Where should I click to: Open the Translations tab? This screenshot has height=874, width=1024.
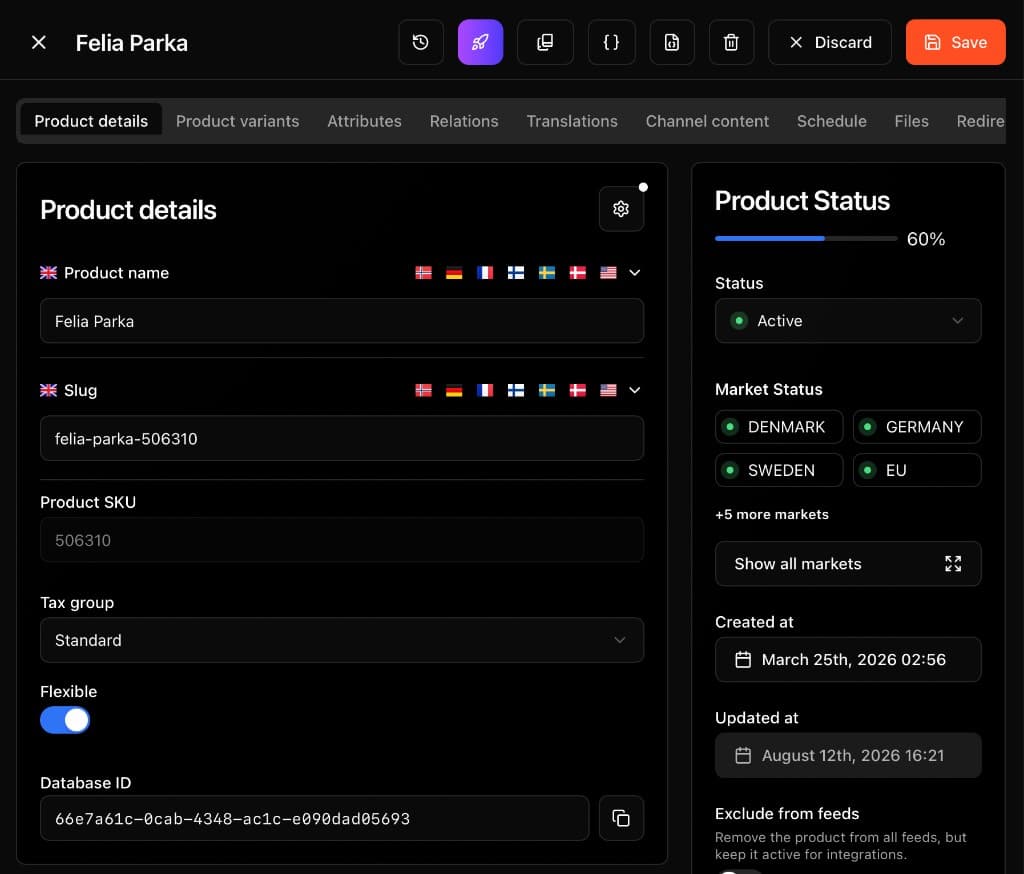[x=572, y=121]
